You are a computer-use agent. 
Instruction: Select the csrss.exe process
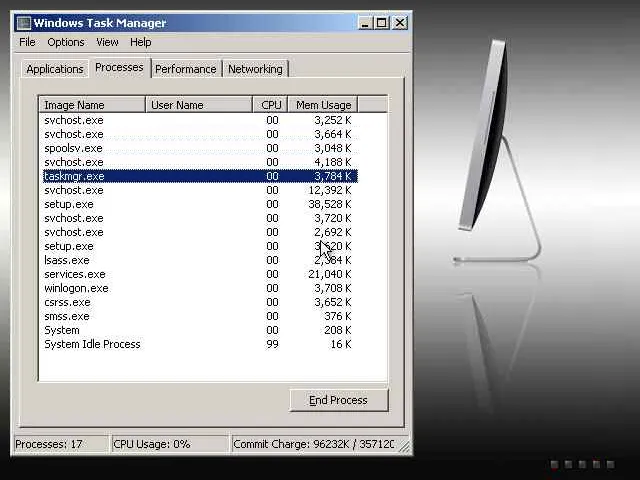200,302
